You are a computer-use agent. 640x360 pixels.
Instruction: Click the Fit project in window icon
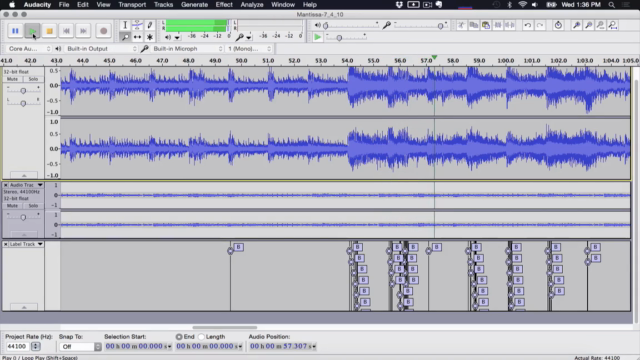[613, 25]
